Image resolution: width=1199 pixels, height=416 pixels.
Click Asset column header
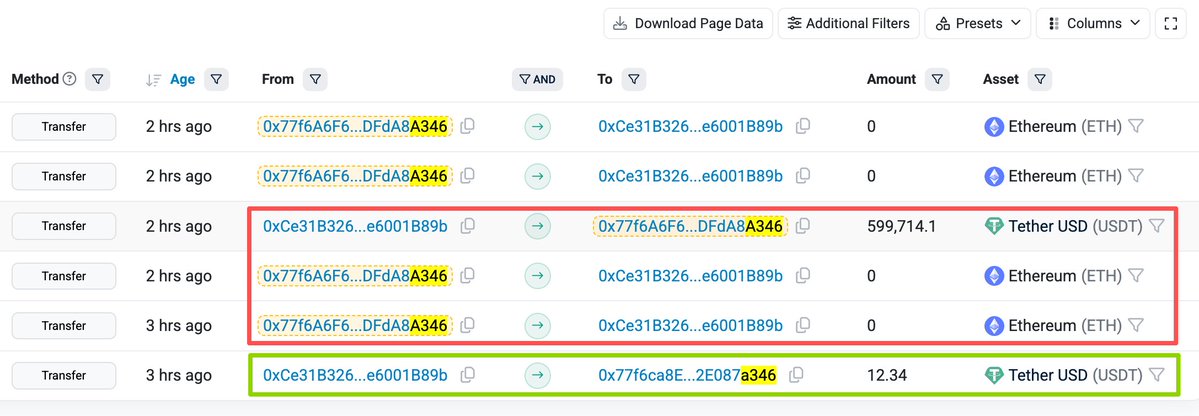pos(1001,79)
